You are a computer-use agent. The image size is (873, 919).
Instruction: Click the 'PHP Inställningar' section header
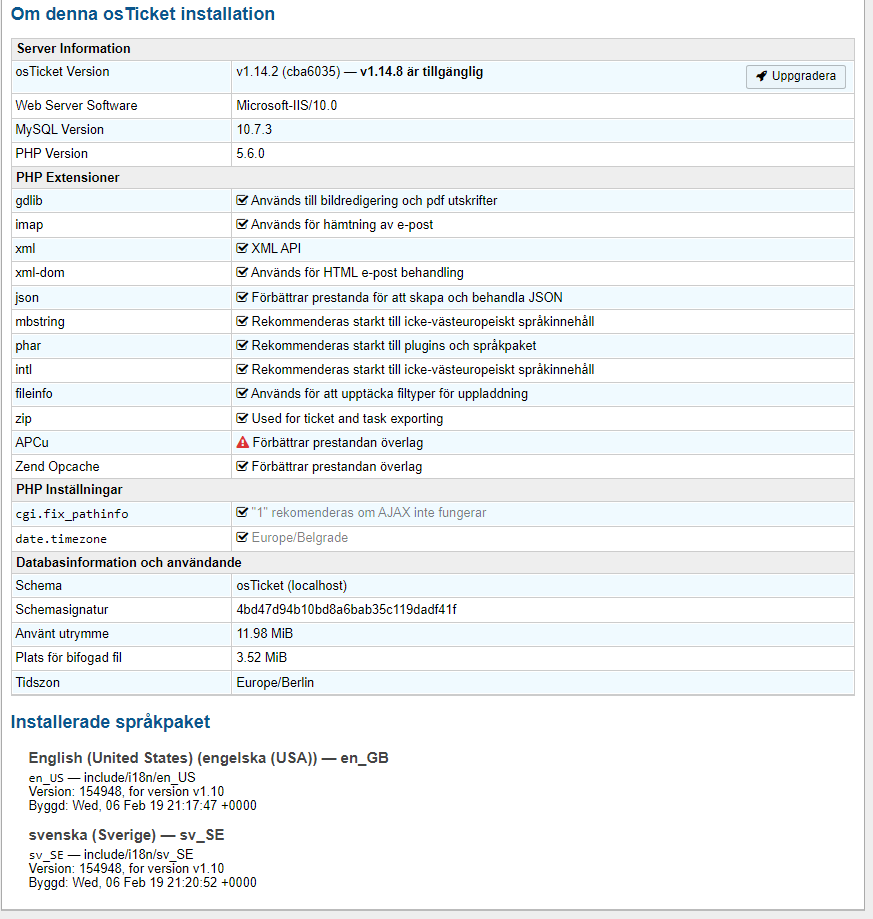69,489
